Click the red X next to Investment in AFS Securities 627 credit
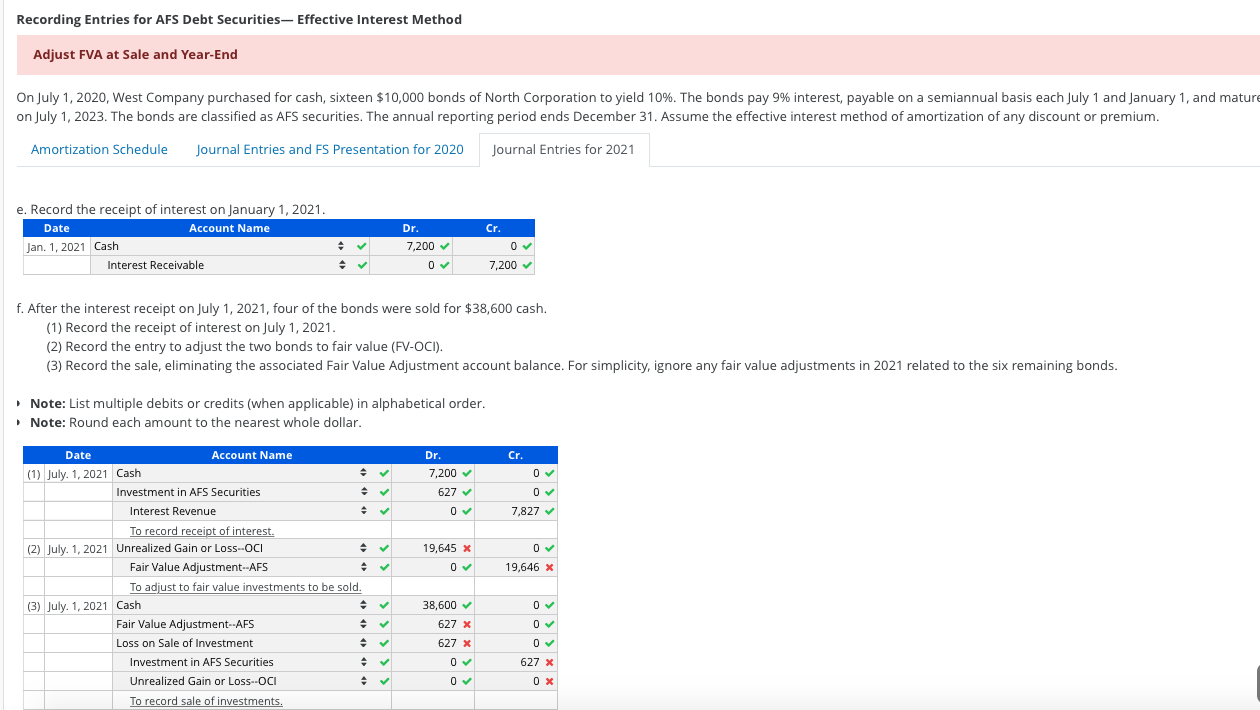Screen dimensions: 1260x710 tap(548, 662)
